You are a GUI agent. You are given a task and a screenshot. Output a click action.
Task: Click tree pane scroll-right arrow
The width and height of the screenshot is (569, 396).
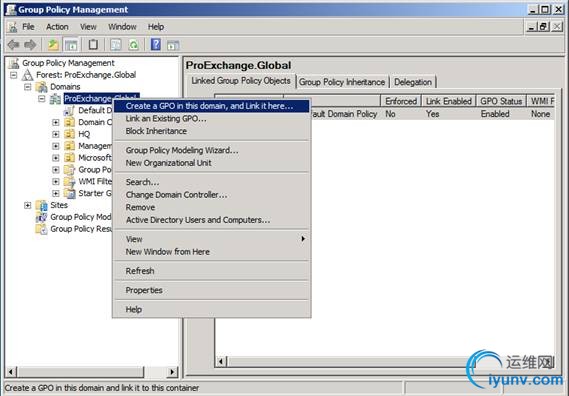(172, 372)
